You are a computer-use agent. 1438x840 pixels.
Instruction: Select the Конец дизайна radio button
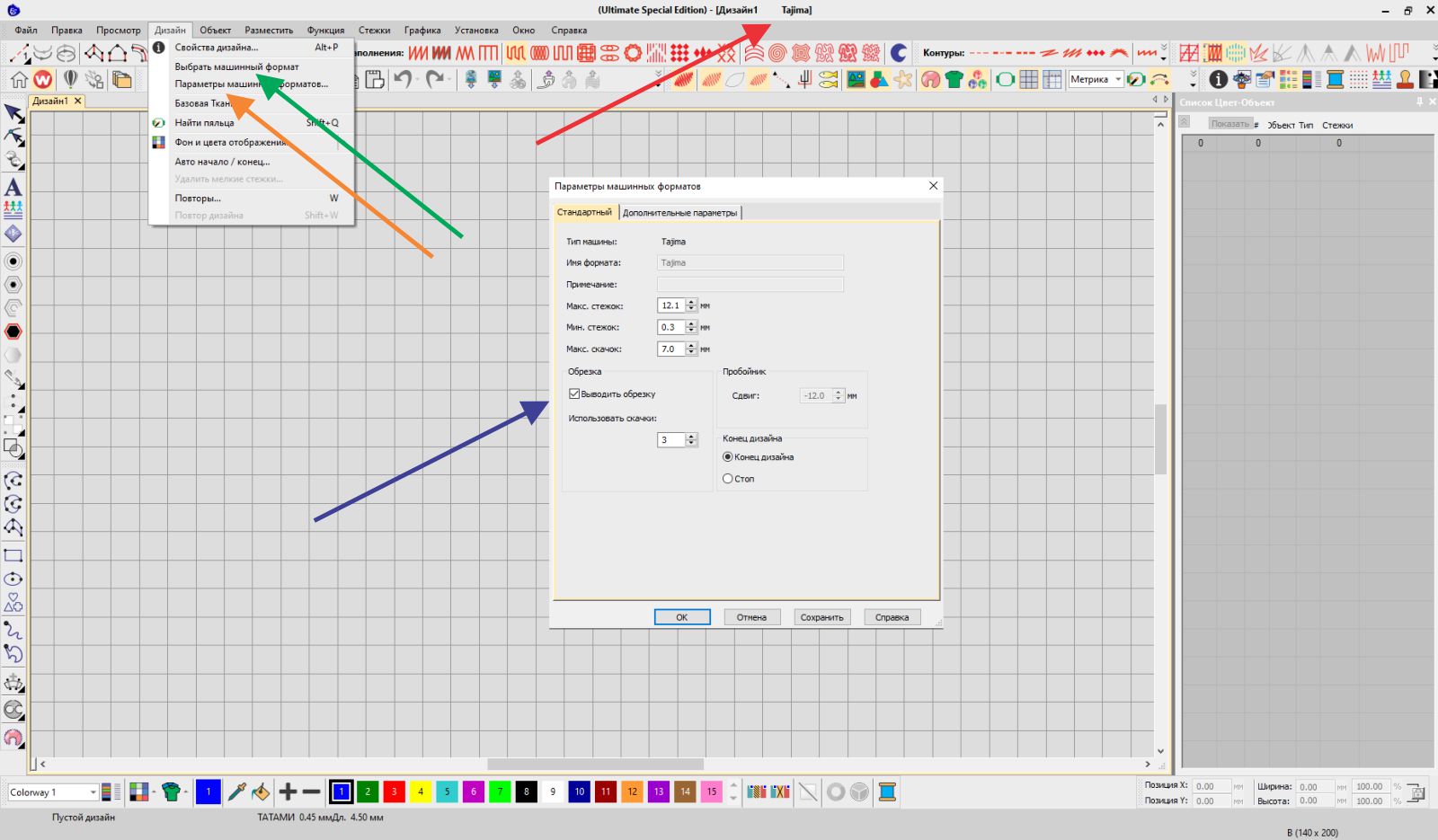tap(728, 456)
